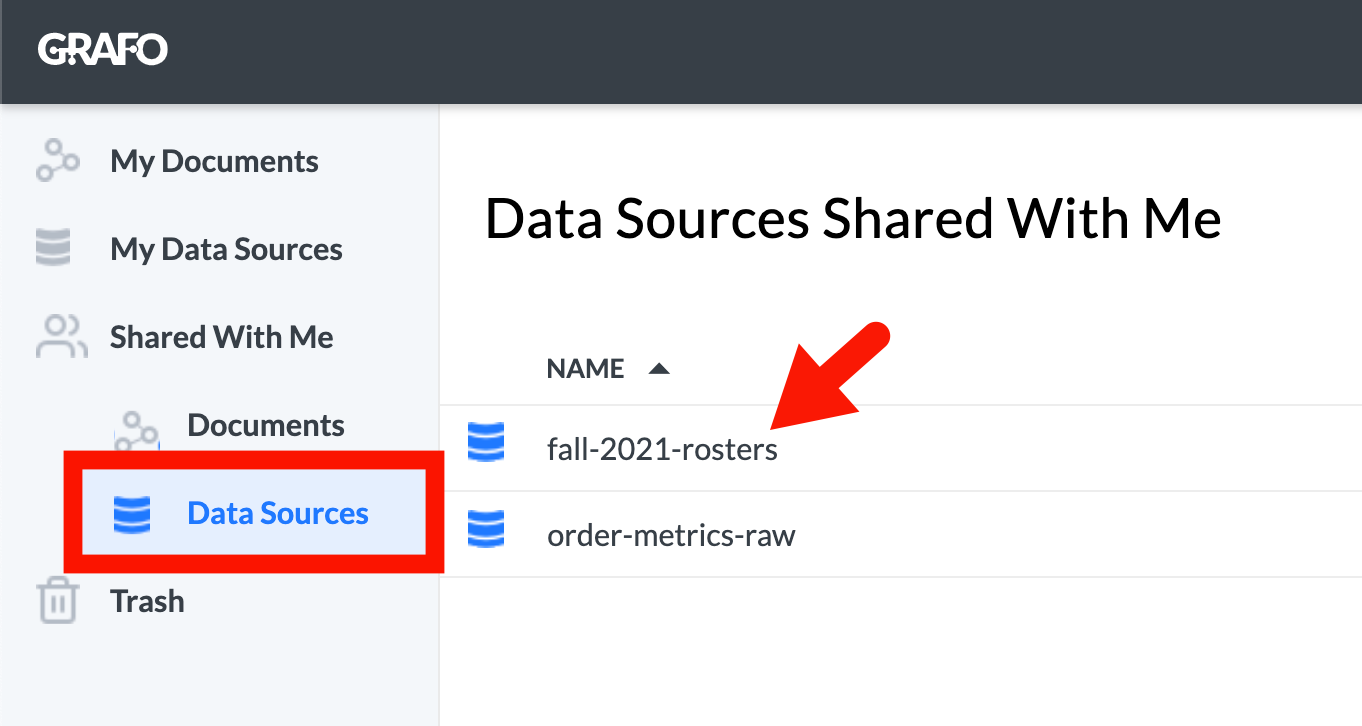Toggle the NAME column sort arrow
The height and width of the screenshot is (726, 1362).
658,369
